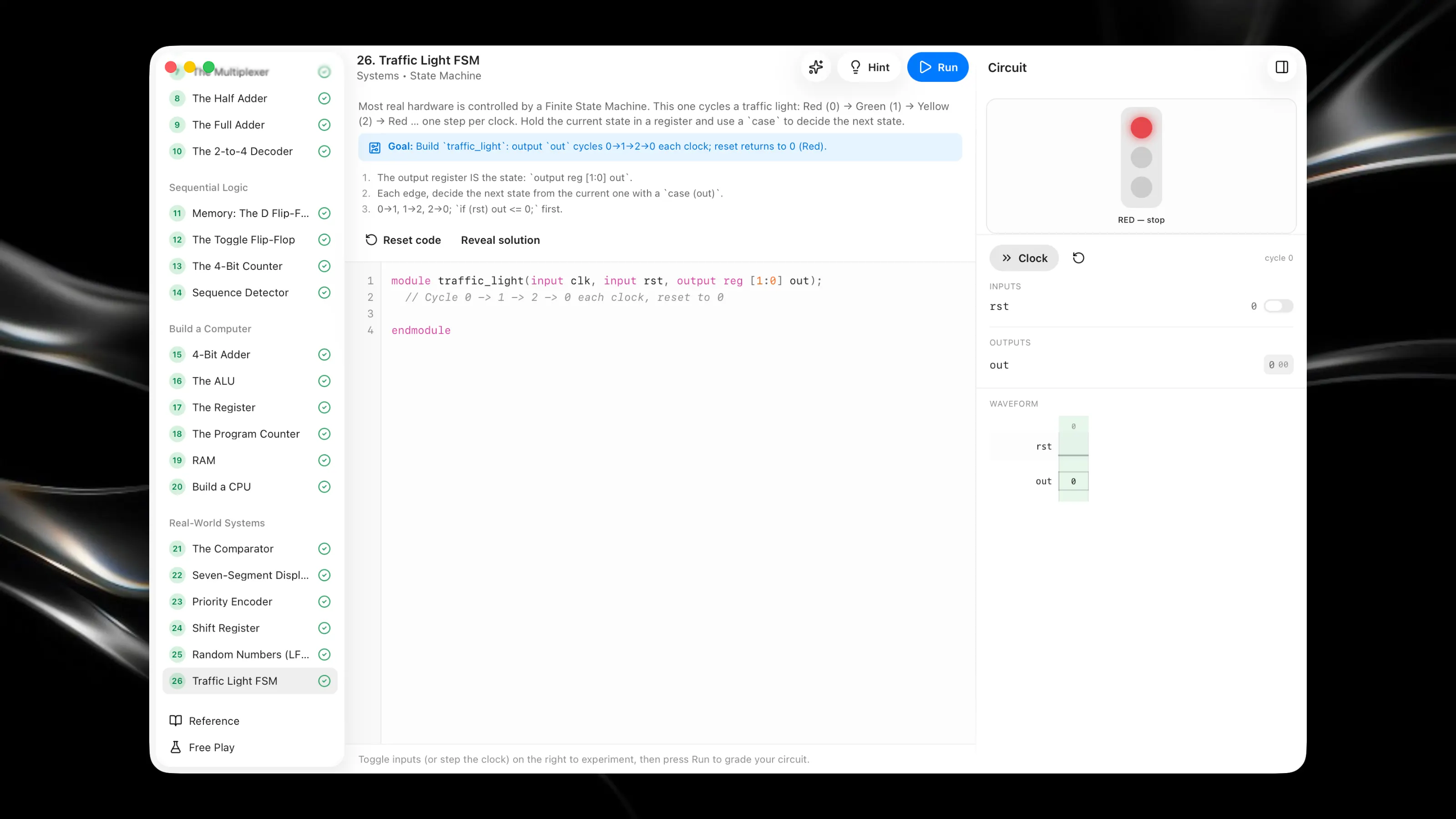This screenshot has height=819, width=1456.
Task: Click the Real-World Systems section header
Action: (217, 523)
